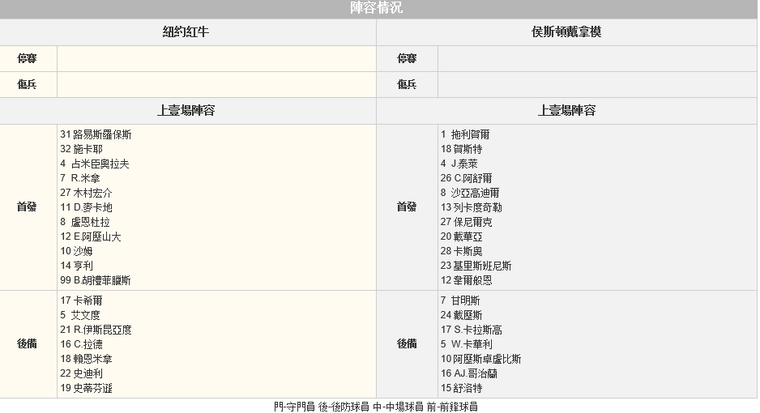Click 傷兵 label under 侯斯頓戴拿模
760x413 pixels.
click(407, 84)
